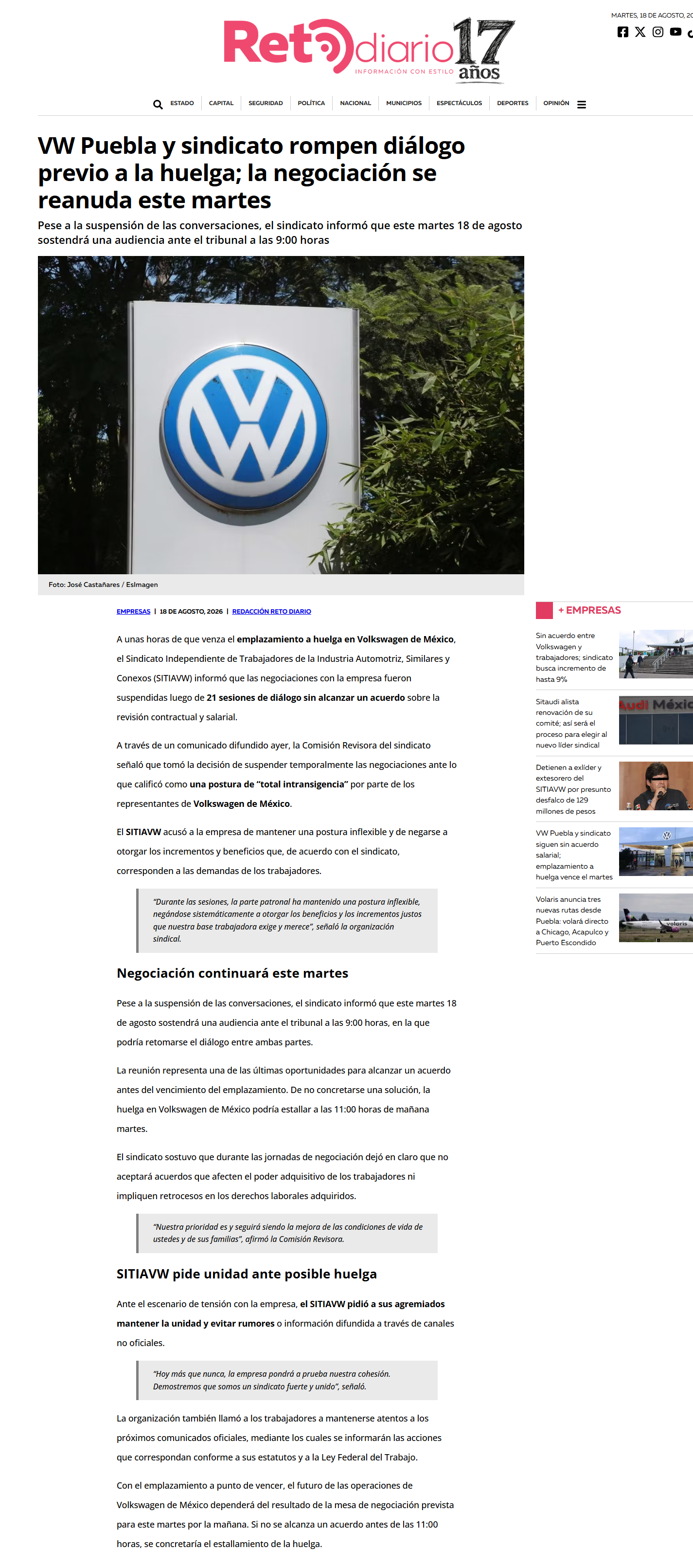Click the quote starting 'Nuestra prioridad es'
Image resolution: width=693 pixels, height=1568 pixels.
click(286, 1233)
